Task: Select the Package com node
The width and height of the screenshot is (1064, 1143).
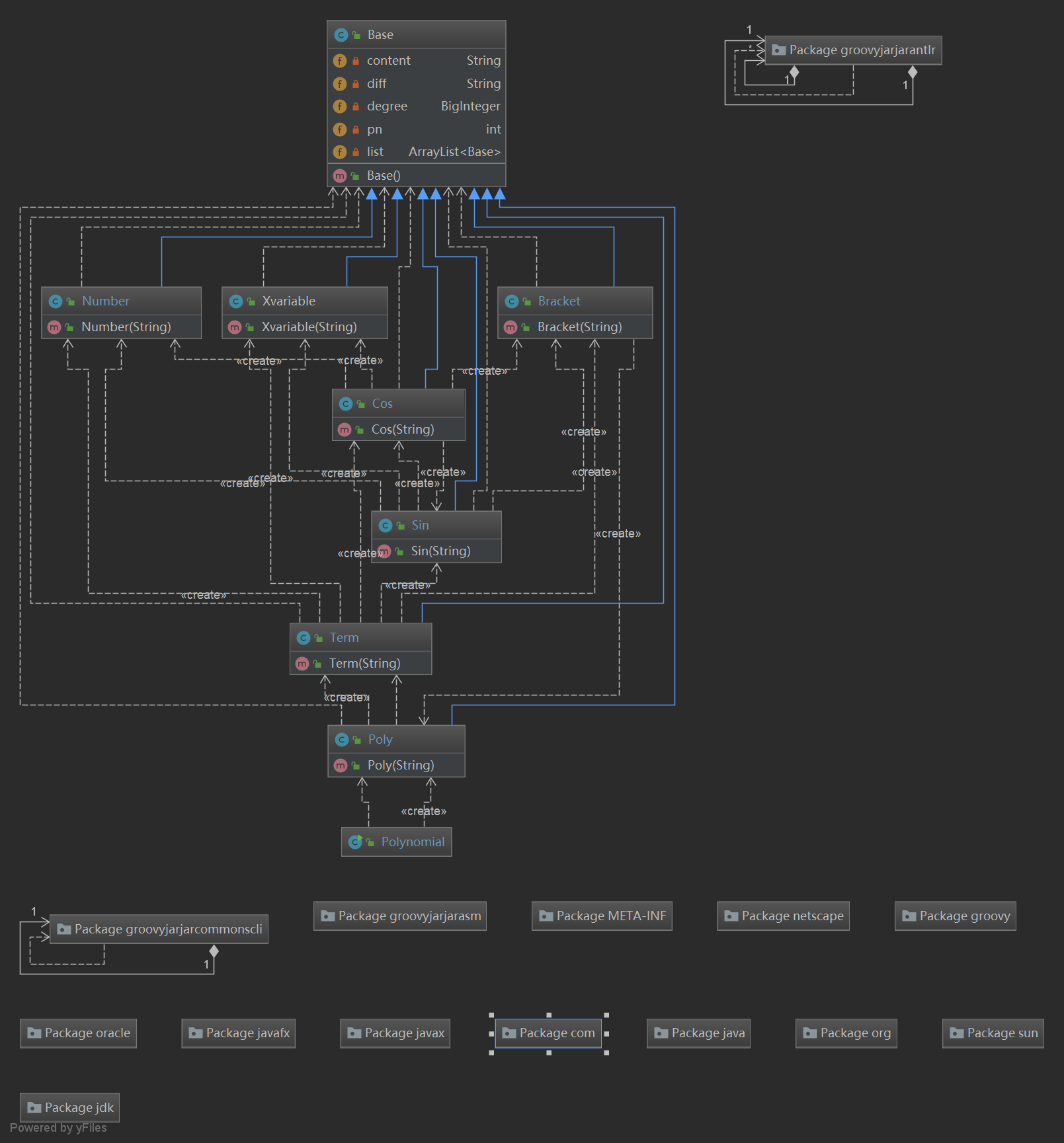Action: click(x=548, y=1033)
